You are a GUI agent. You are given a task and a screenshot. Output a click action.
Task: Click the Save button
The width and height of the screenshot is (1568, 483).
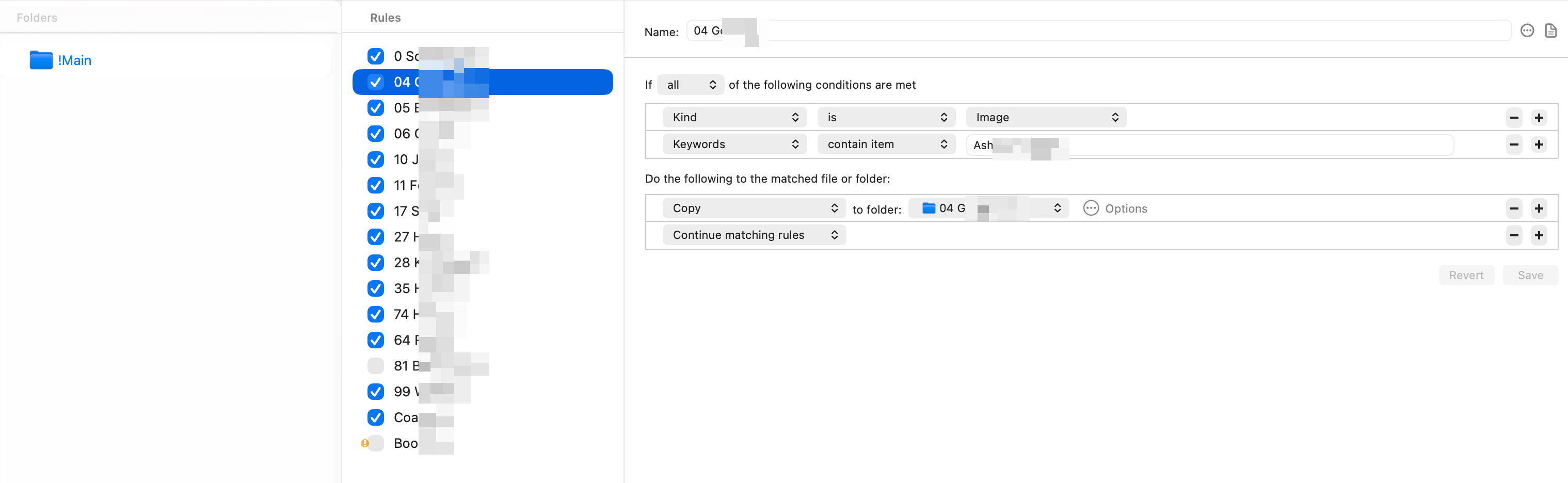coord(1530,275)
